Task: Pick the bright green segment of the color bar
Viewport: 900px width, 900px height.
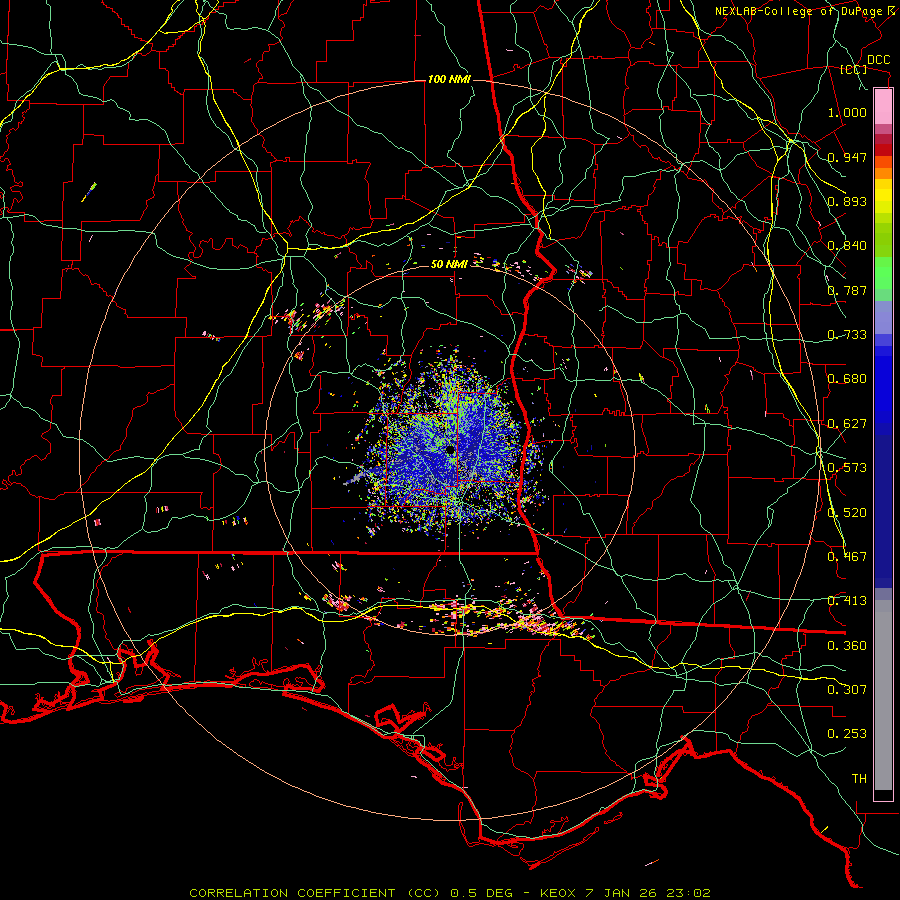Action: click(883, 273)
